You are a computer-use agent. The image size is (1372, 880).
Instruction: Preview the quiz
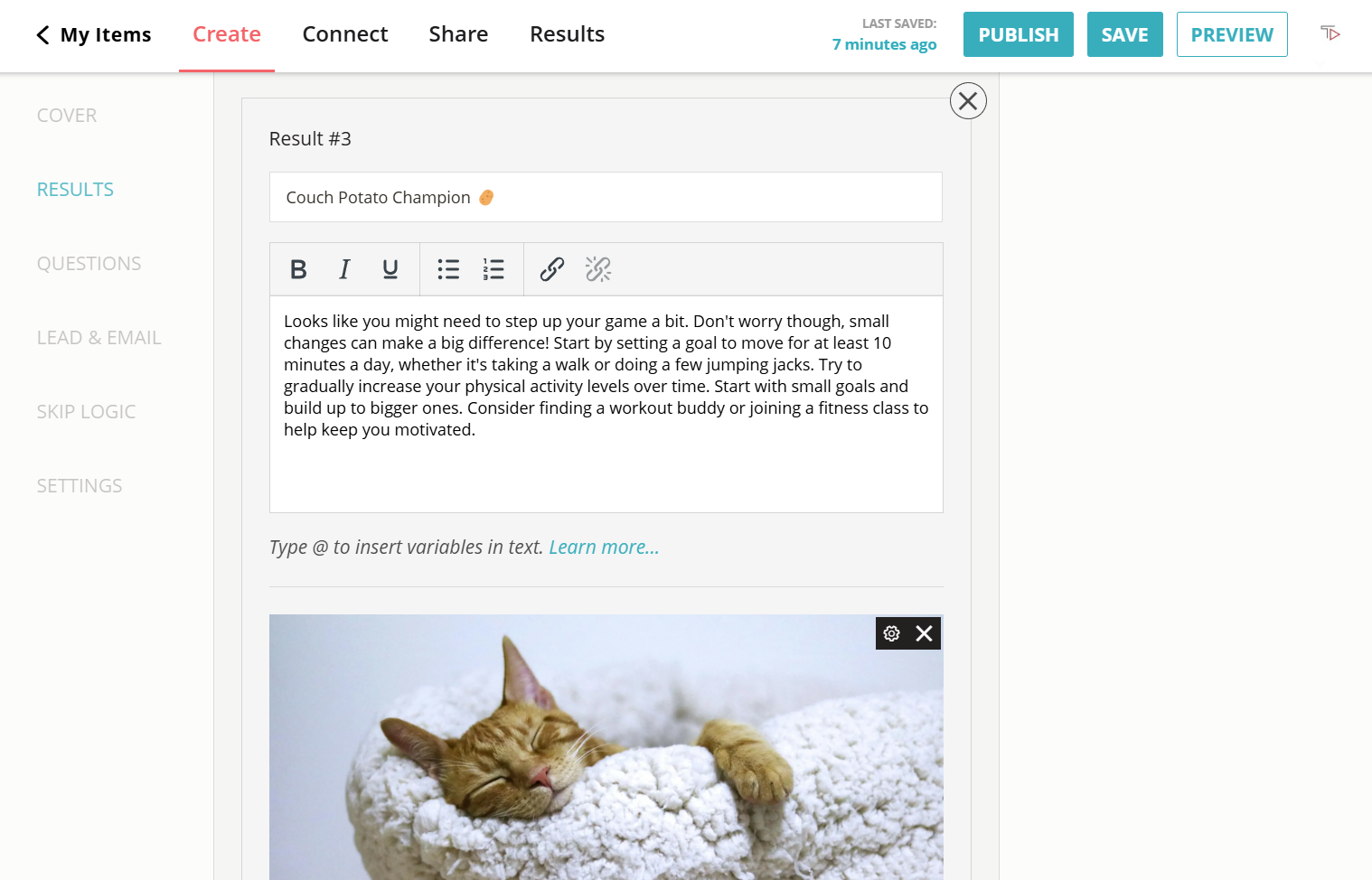pyautogui.click(x=1232, y=33)
